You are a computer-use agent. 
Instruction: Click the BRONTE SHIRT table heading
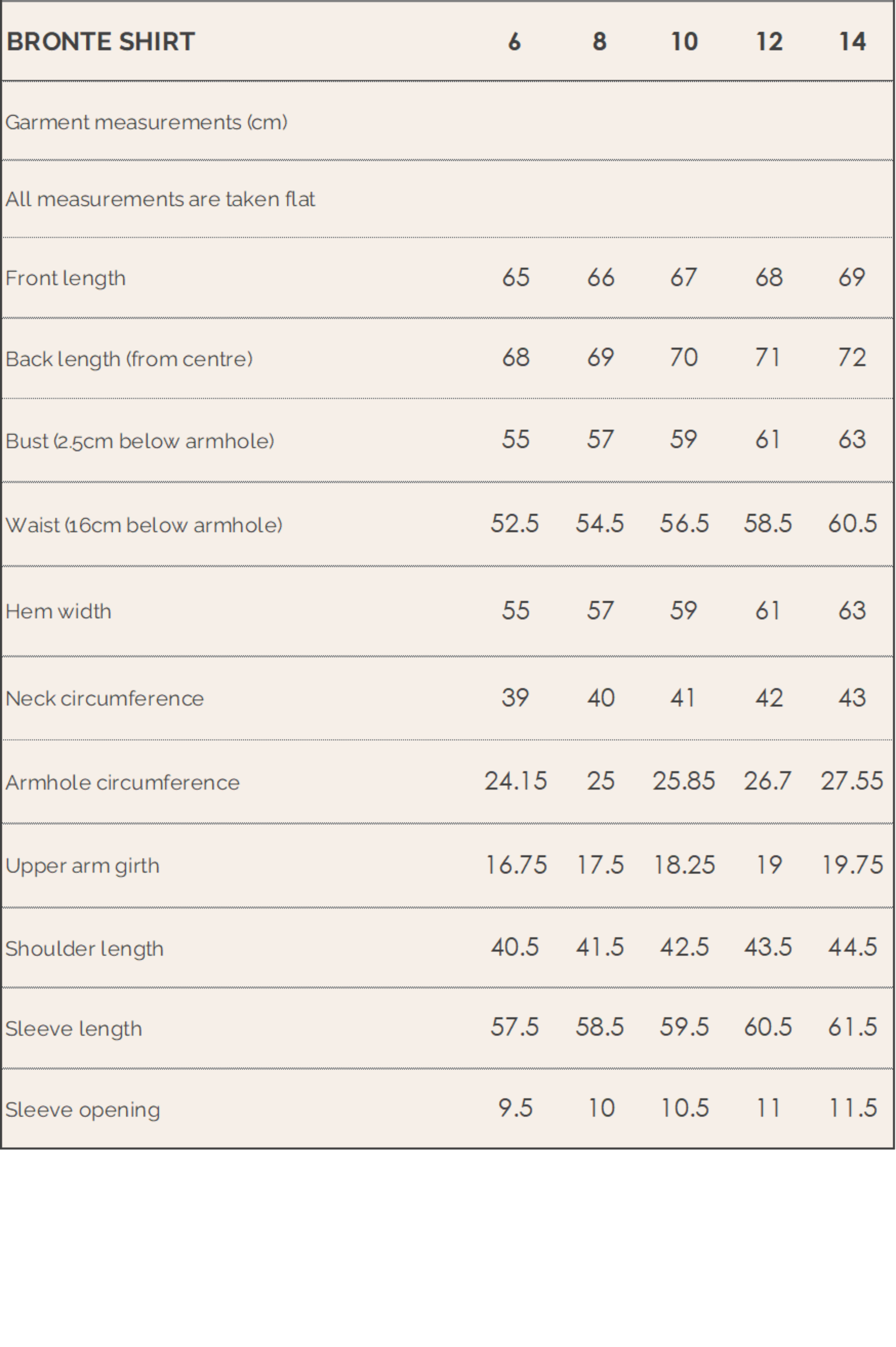click(x=100, y=42)
